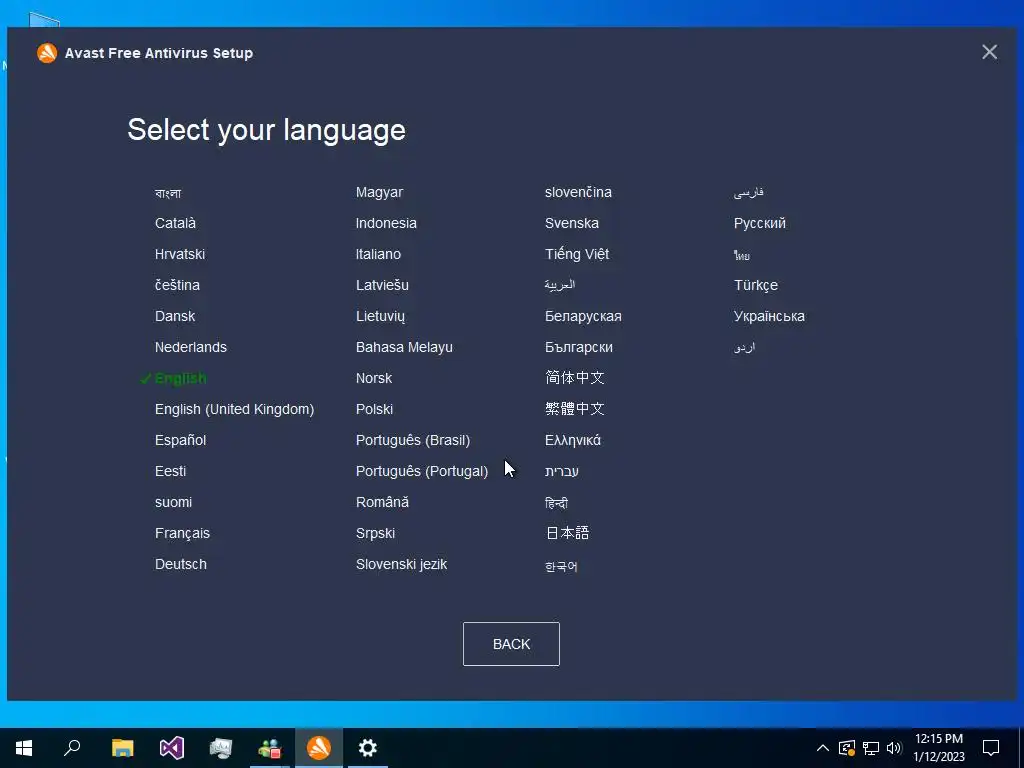Image resolution: width=1024 pixels, height=768 pixels.
Task: Select Bengali (বাংলা) language
Action: tap(168, 193)
